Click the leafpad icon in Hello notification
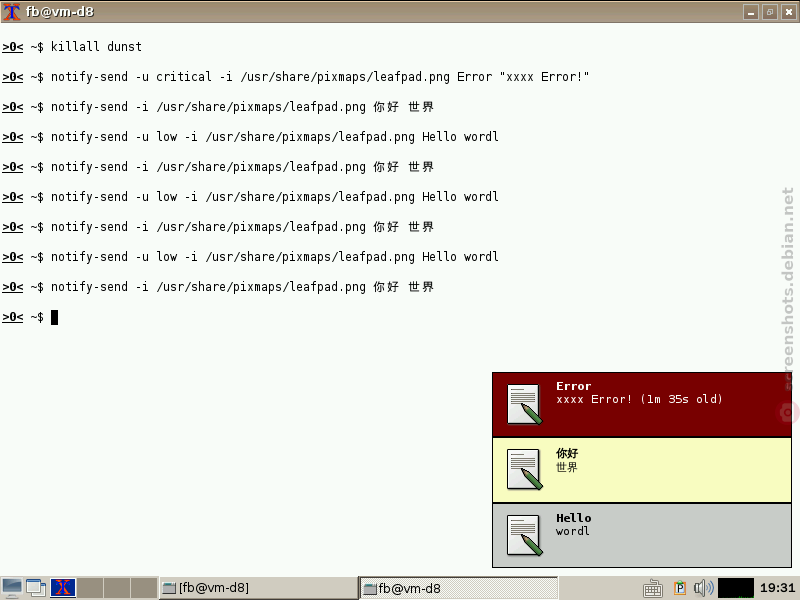This screenshot has width=800, height=600. coord(524,535)
